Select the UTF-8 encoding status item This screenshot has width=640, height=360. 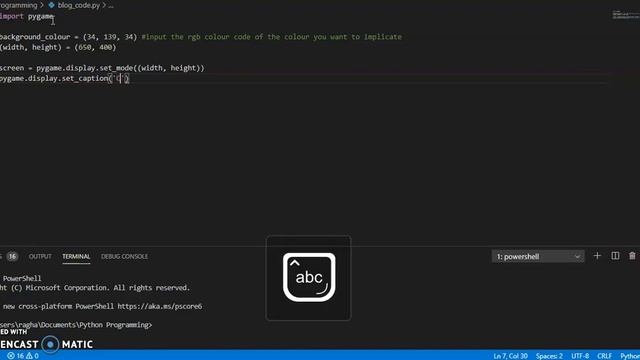(x=580, y=356)
